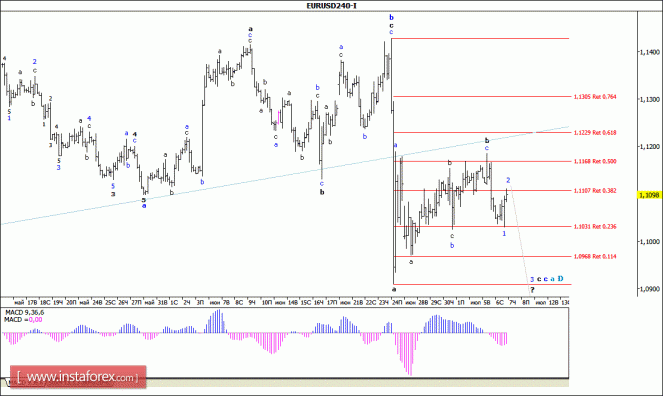Select the 1,1229 Ret 0,618 Fibonacci label
The height and width of the screenshot is (396, 663).
pyautogui.click(x=595, y=133)
